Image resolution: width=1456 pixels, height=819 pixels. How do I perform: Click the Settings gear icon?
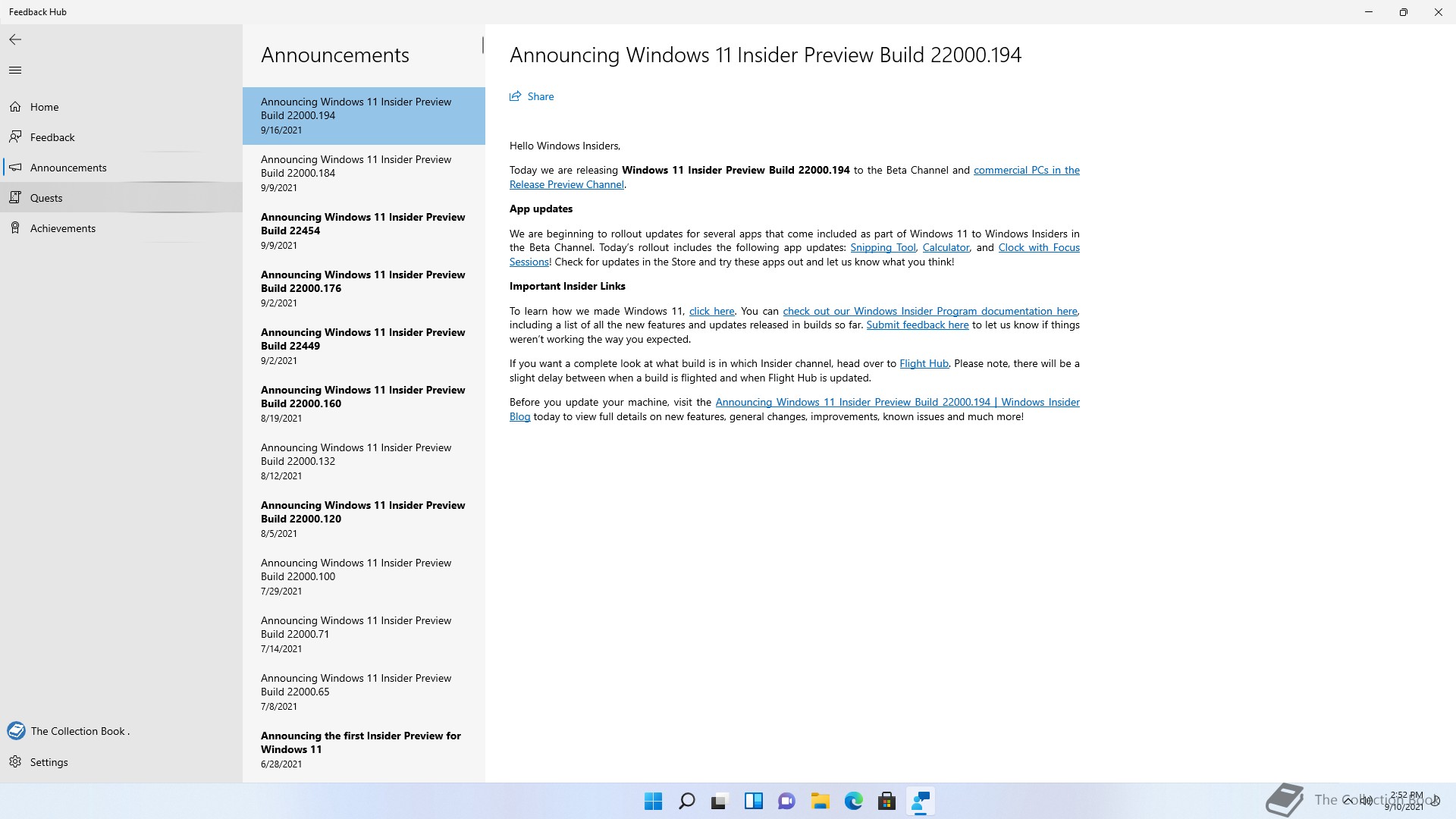[x=15, y=762]
